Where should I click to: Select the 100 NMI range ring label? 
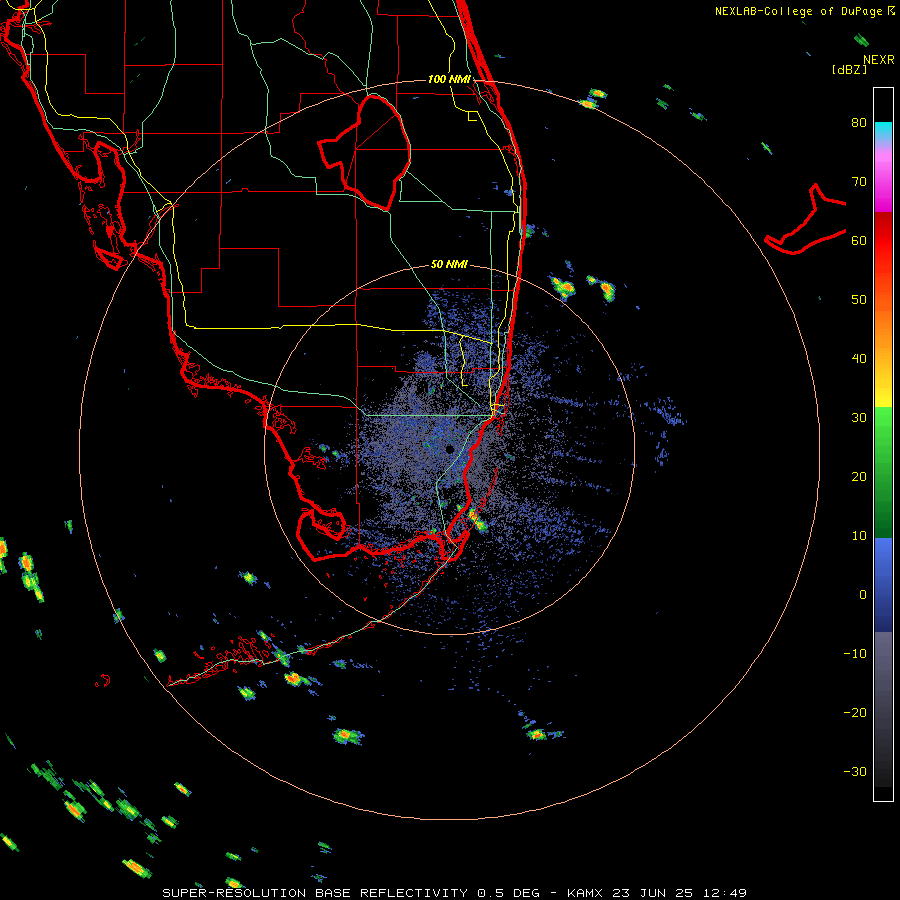tap(449, 79)
